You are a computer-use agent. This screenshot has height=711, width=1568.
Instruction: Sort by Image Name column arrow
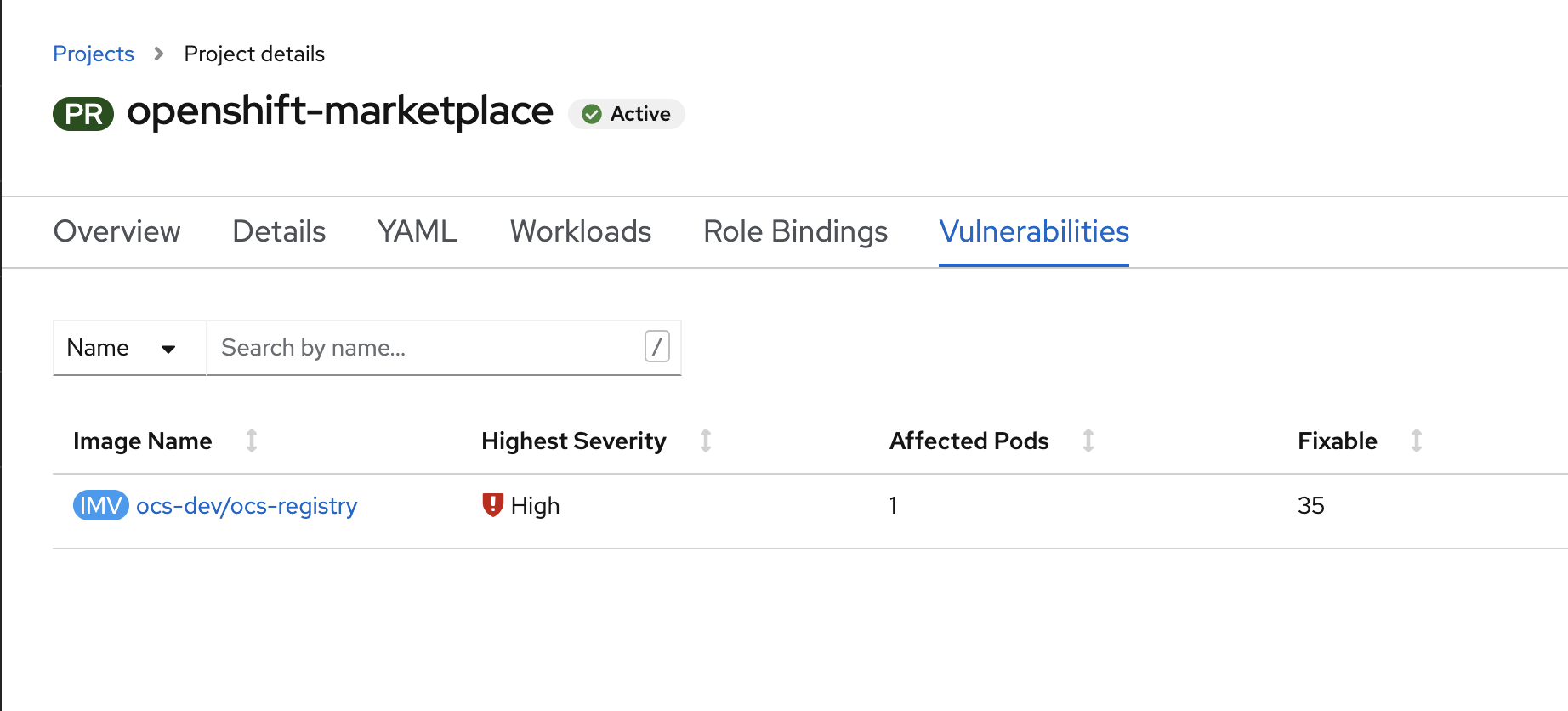pyautogui.click(x=252, y=441)
